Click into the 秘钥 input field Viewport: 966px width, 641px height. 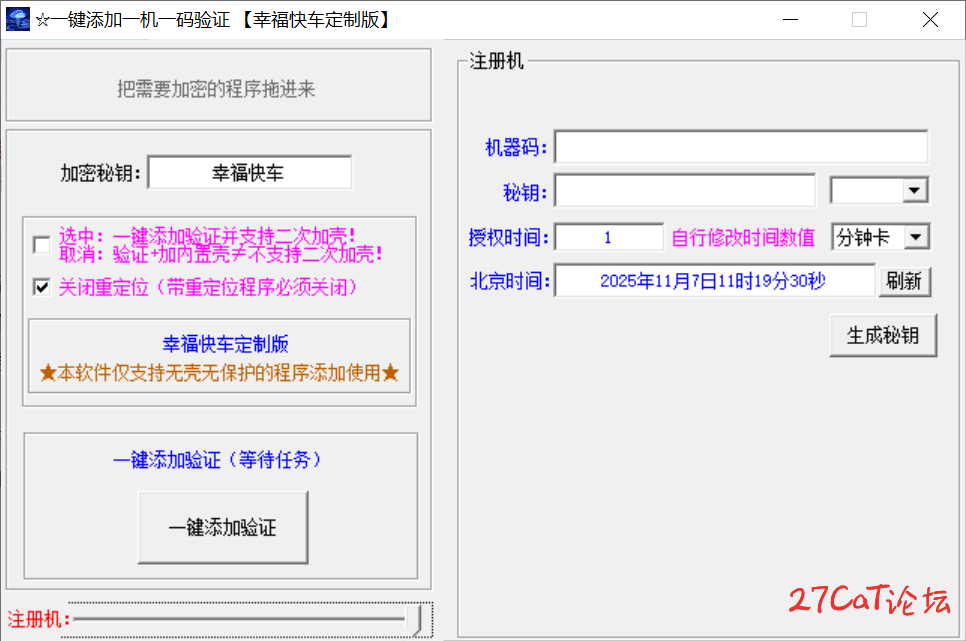tap(684, 190)
